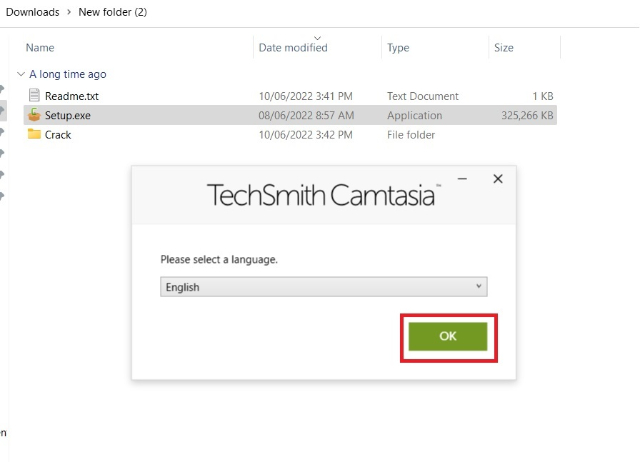Viewport: 640px width, 462px height.
Task: Click the date 10/06/2022 3:41 PM
Action: (x=305, y=96)
